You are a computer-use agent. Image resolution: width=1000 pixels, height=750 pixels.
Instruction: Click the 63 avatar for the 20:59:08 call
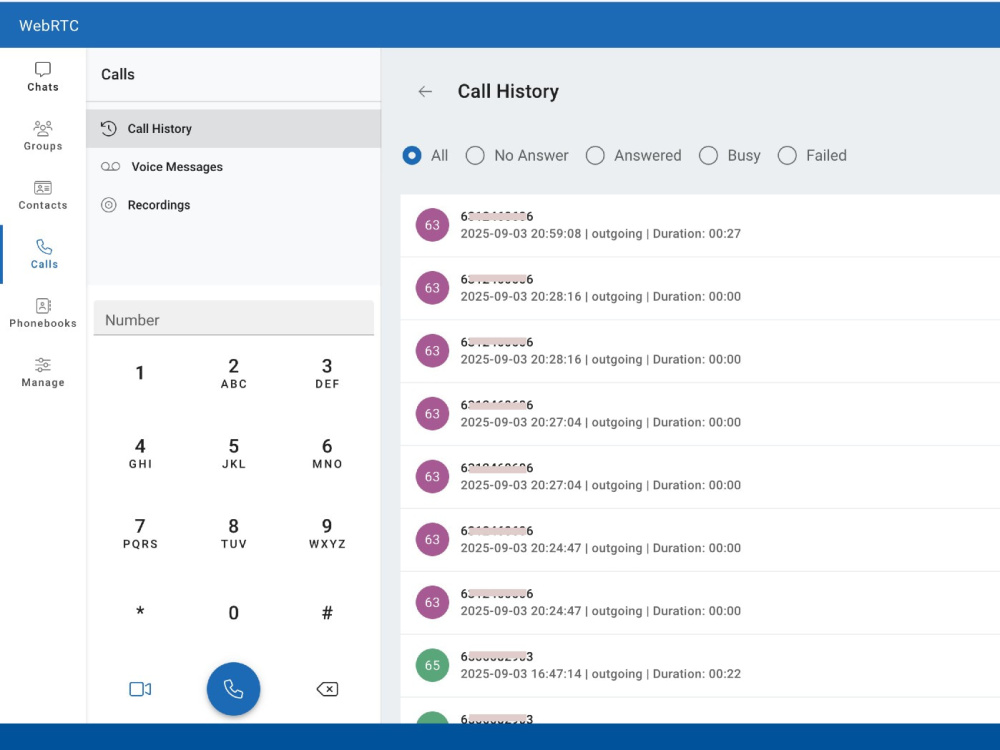click(432, 225)
